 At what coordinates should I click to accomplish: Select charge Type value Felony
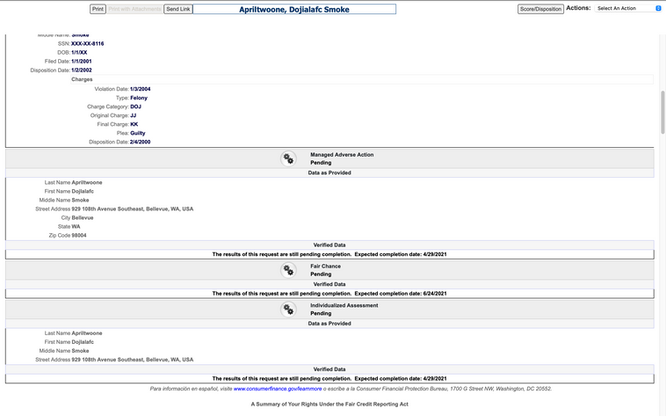pyautogui.click(x=139, y=98)
